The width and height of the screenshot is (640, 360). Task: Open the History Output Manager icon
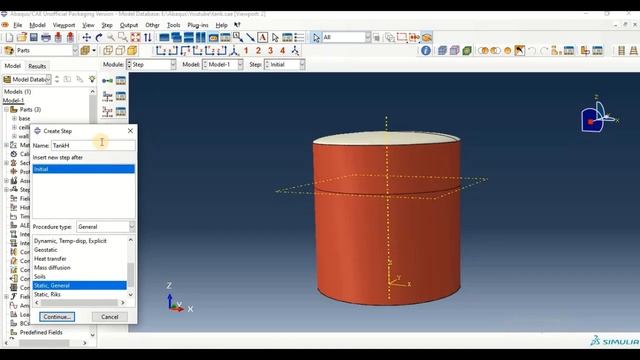pyautogui.click(x=121, y=111)
